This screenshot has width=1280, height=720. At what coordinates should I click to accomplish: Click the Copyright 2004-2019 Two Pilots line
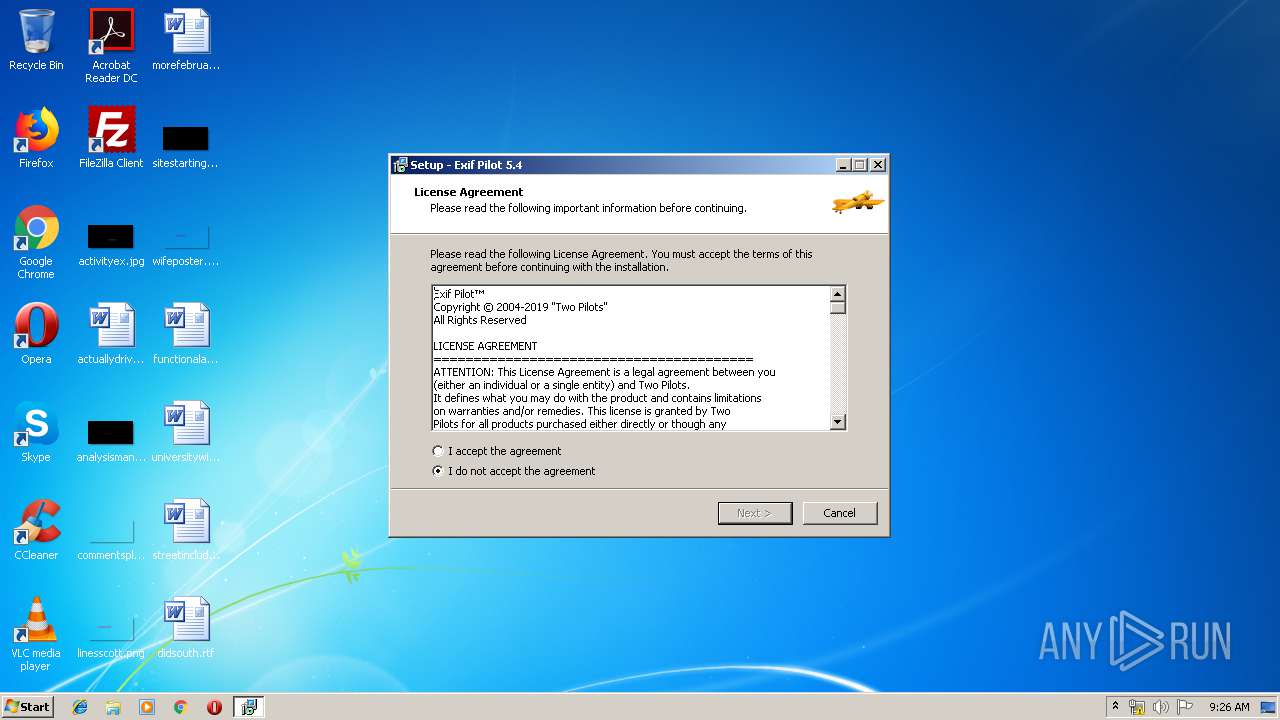[520, 307]
